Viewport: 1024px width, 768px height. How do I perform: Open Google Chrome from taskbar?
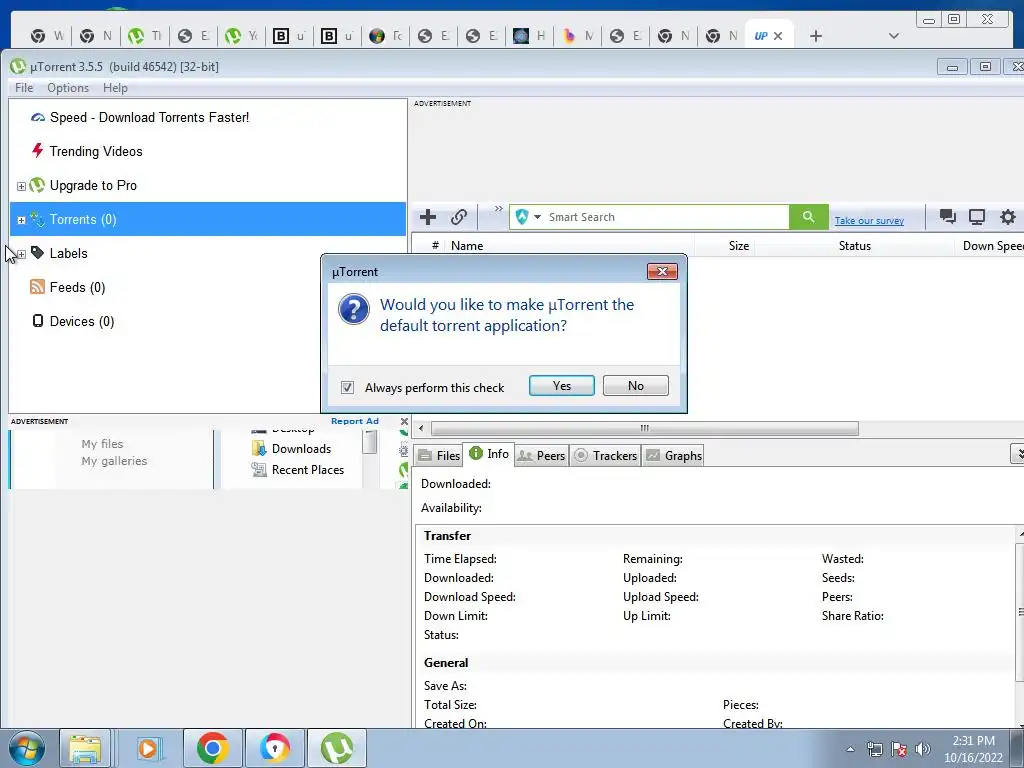[212, 748]
